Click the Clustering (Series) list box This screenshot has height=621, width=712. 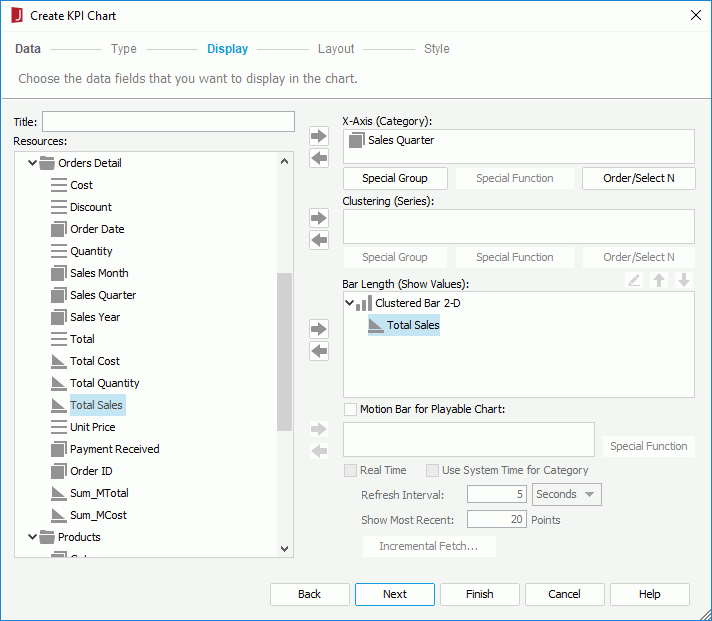[519, 227]
